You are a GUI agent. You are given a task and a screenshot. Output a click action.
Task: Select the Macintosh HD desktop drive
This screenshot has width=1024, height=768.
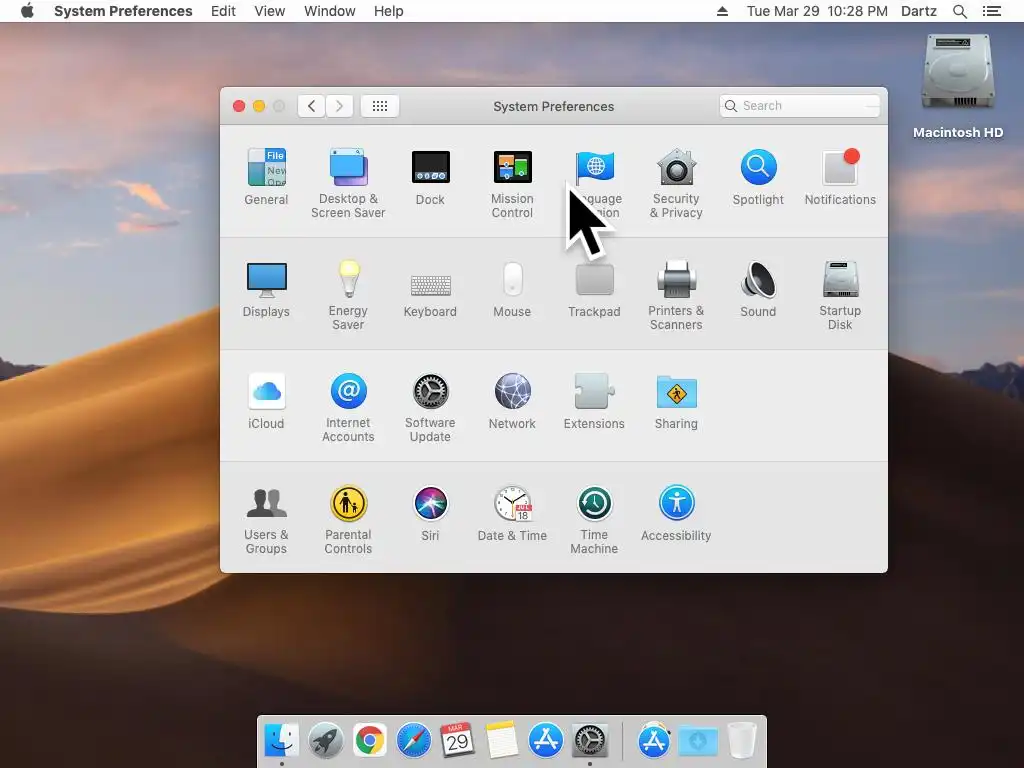coord(958,86)
